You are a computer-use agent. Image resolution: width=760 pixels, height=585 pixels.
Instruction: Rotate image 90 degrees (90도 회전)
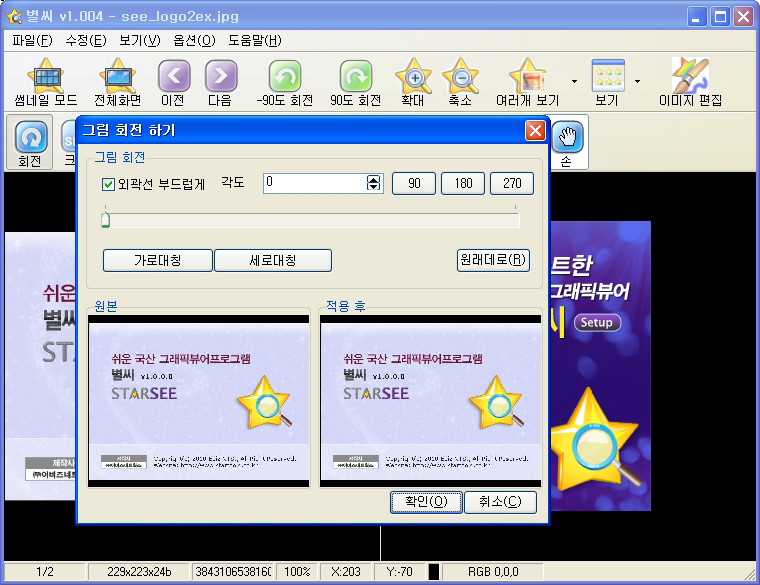(x=355, y=82)
